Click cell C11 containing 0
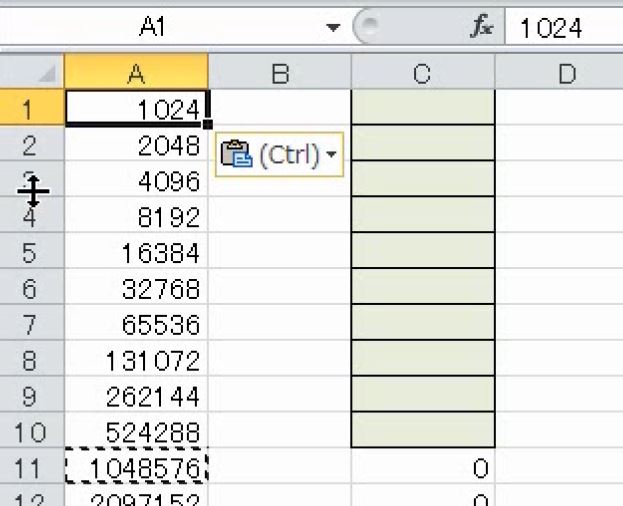Image resolution: width=623 pixels, height=506 pixels. pyautogui.click(x=423, y=465)
